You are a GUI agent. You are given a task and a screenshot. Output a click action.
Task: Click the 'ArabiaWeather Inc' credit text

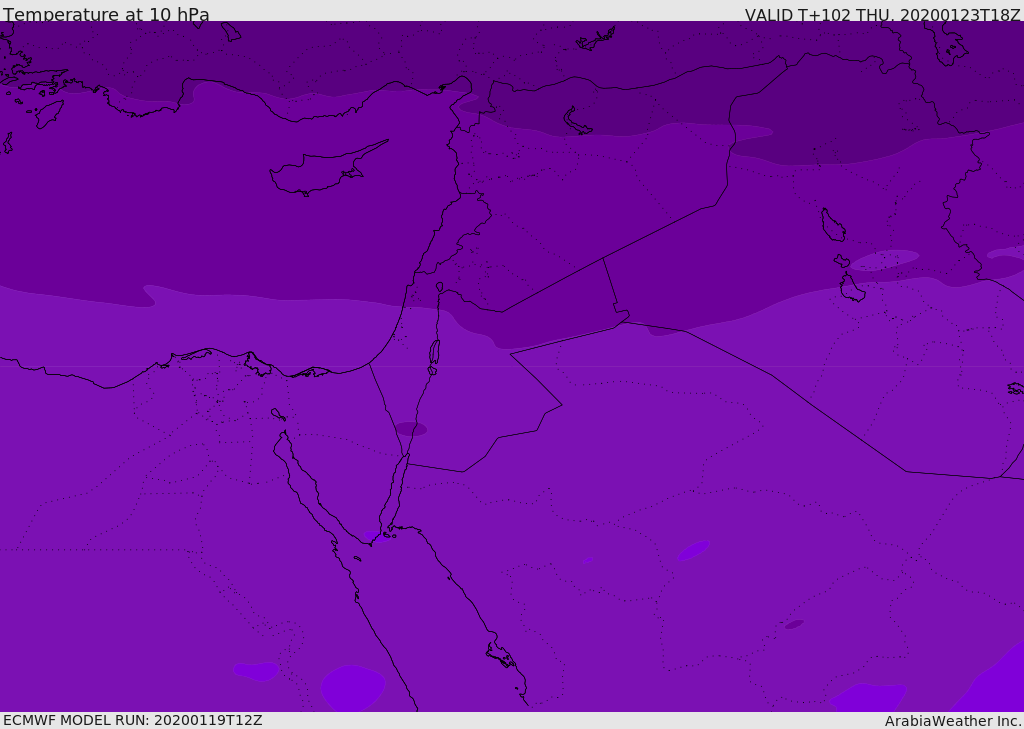pos(952,721)
